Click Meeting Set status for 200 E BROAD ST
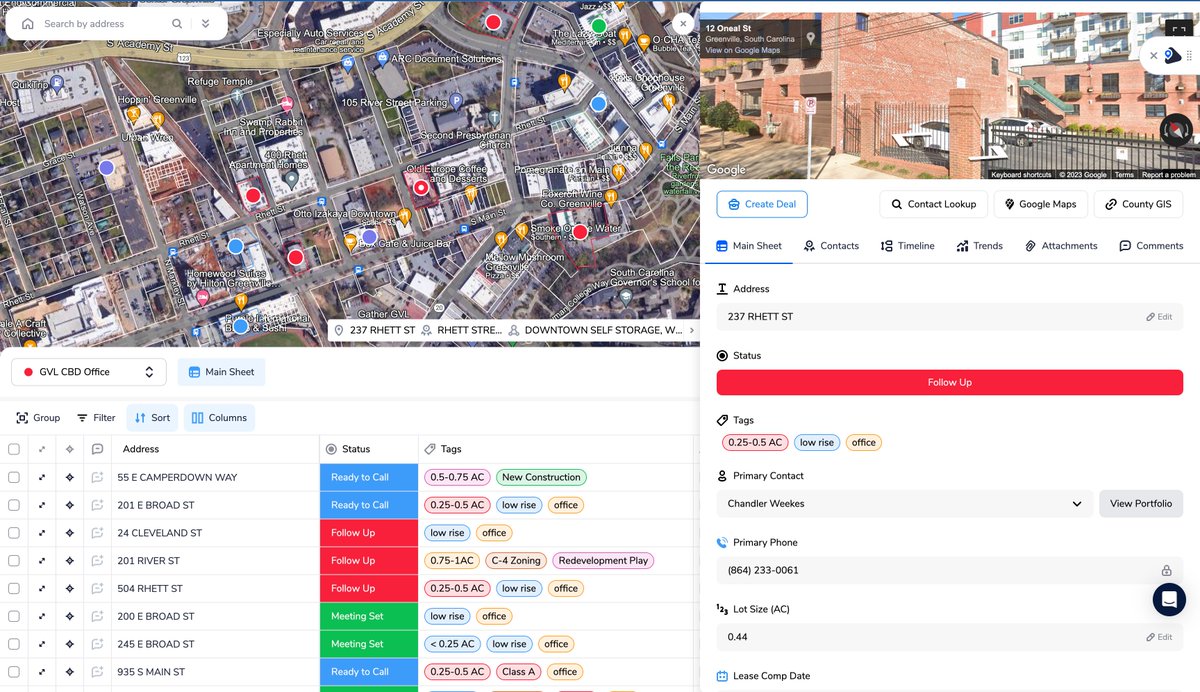The height and width of the screenshot is (692, 1200). [369, 616]
